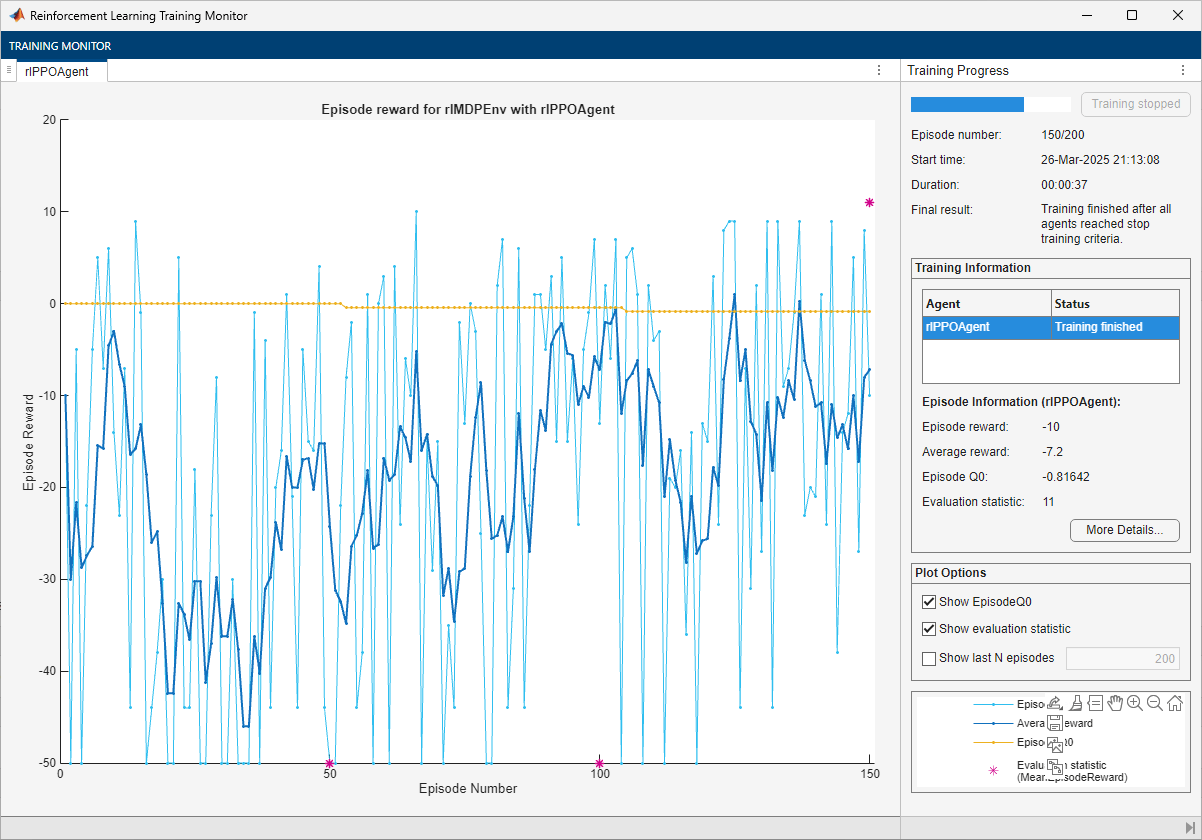Switch to the rlPPOAgent document tab
Image resolution: width=1202 pixels, height=840 pixels.
pos(57,71)
